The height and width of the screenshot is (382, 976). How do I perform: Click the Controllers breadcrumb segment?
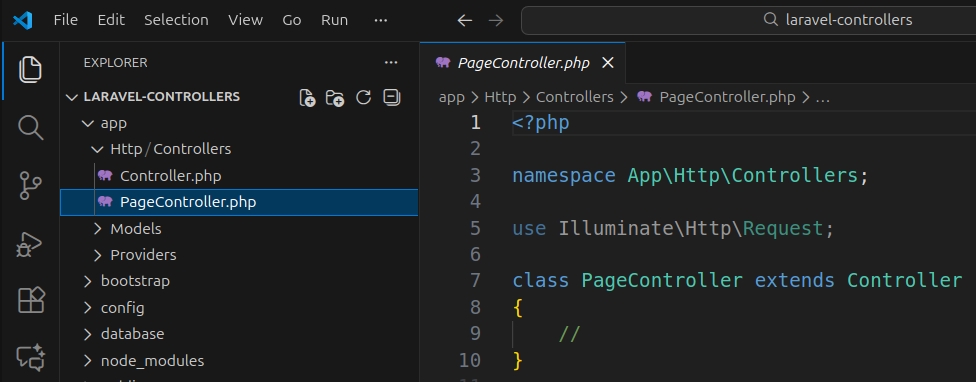tap(575, 97)
